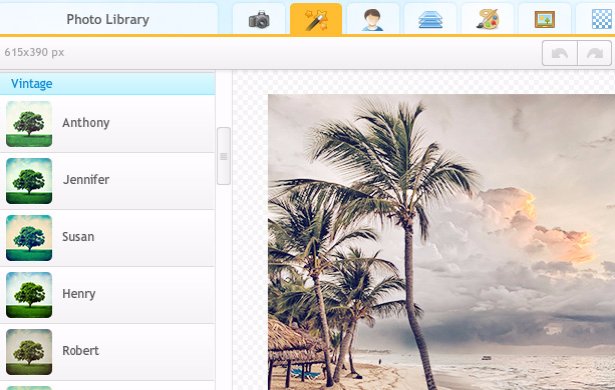Click the palm tree beach photo

(441, 242)
